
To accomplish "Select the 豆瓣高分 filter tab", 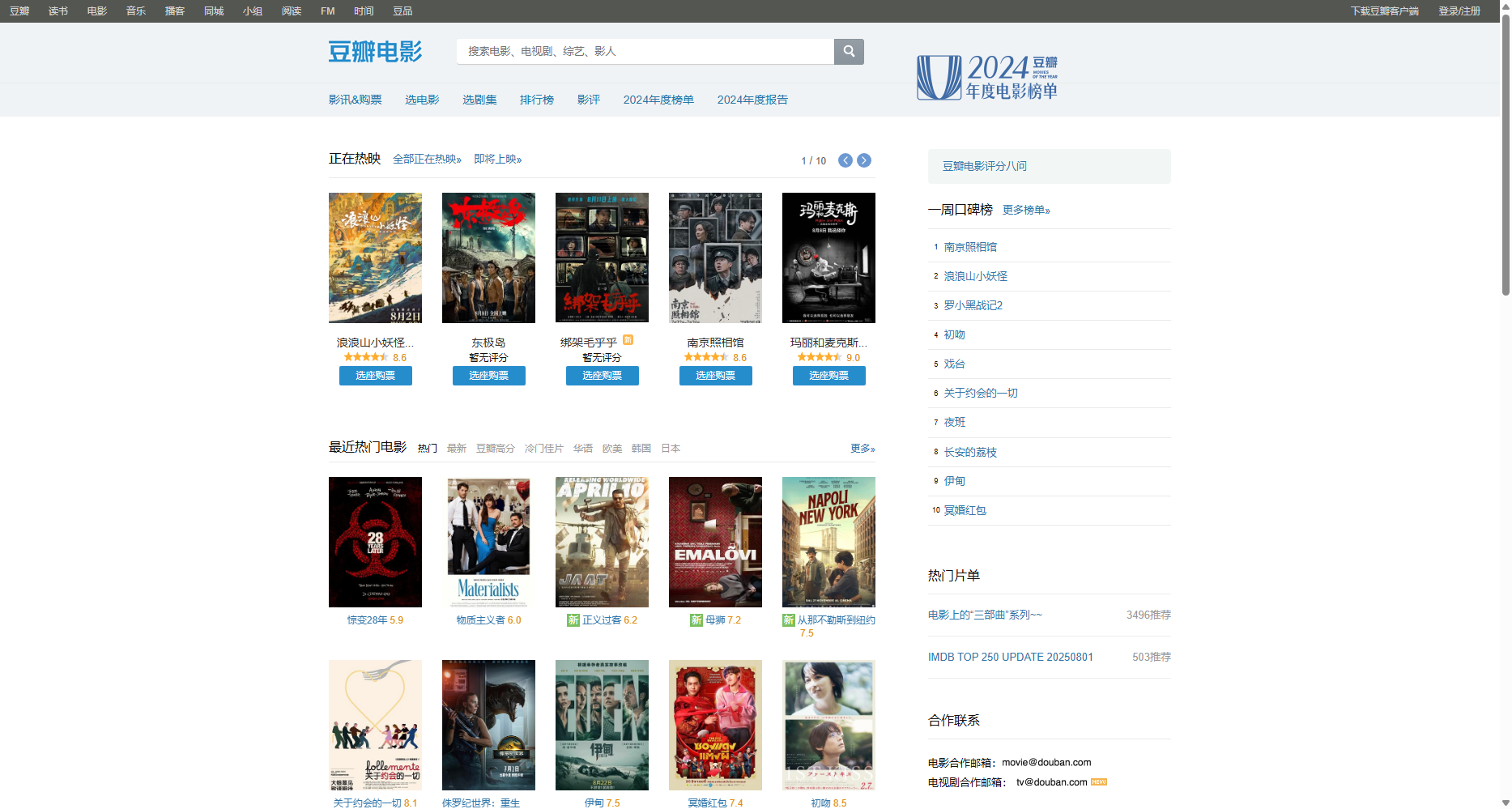I will tap(496, 449).
